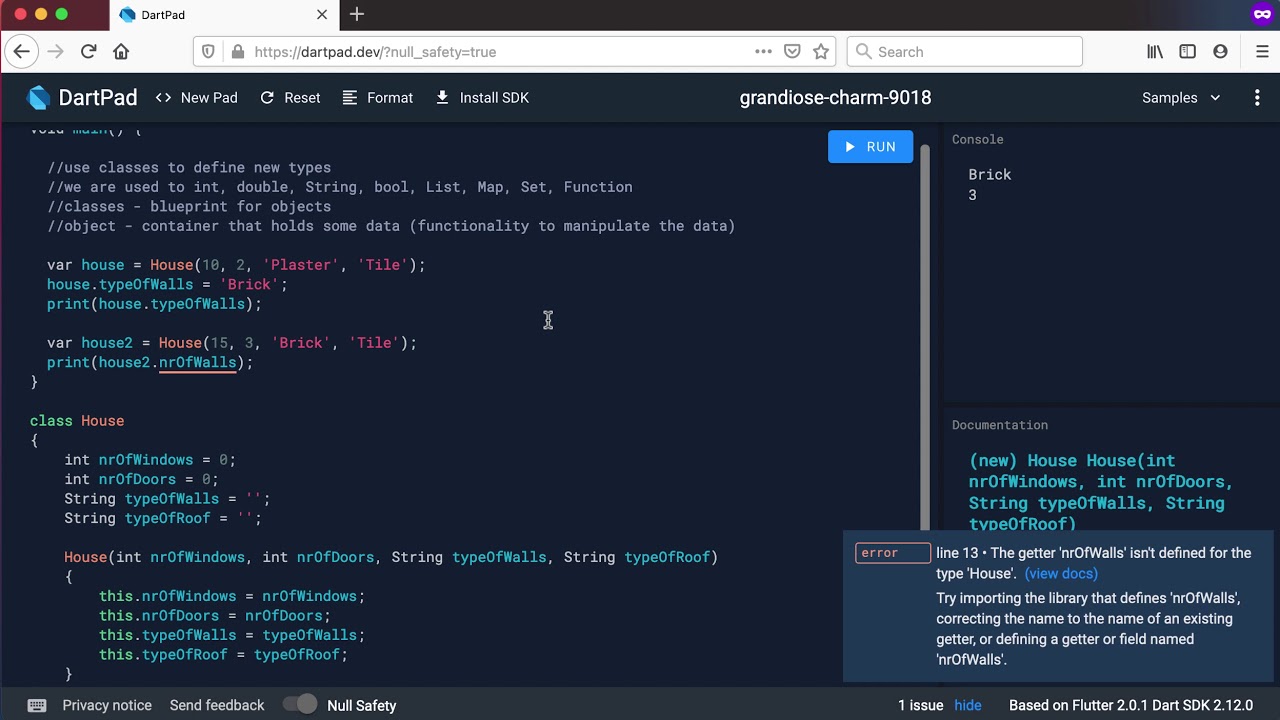
Task: Click 'class House' declaration line
Action: point(77,421)
